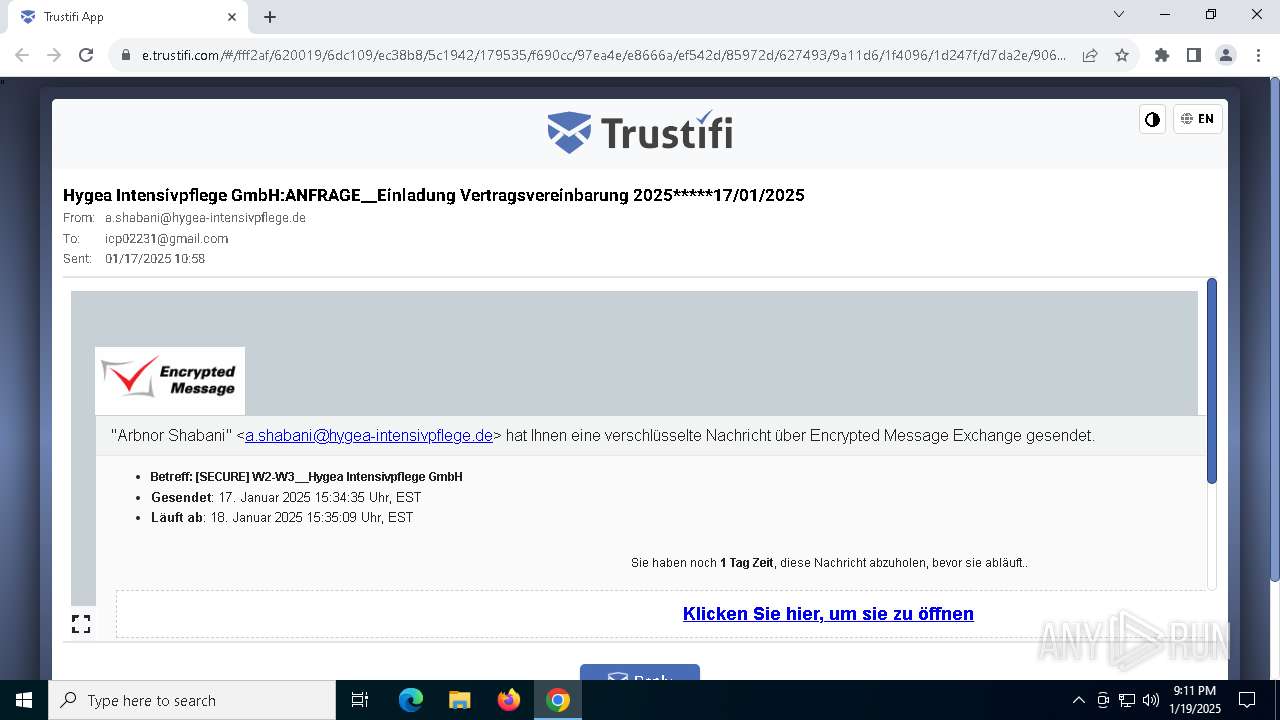Open Task View on the taskbar
The width and height of the screenshot is (1280, 720).
360,700
